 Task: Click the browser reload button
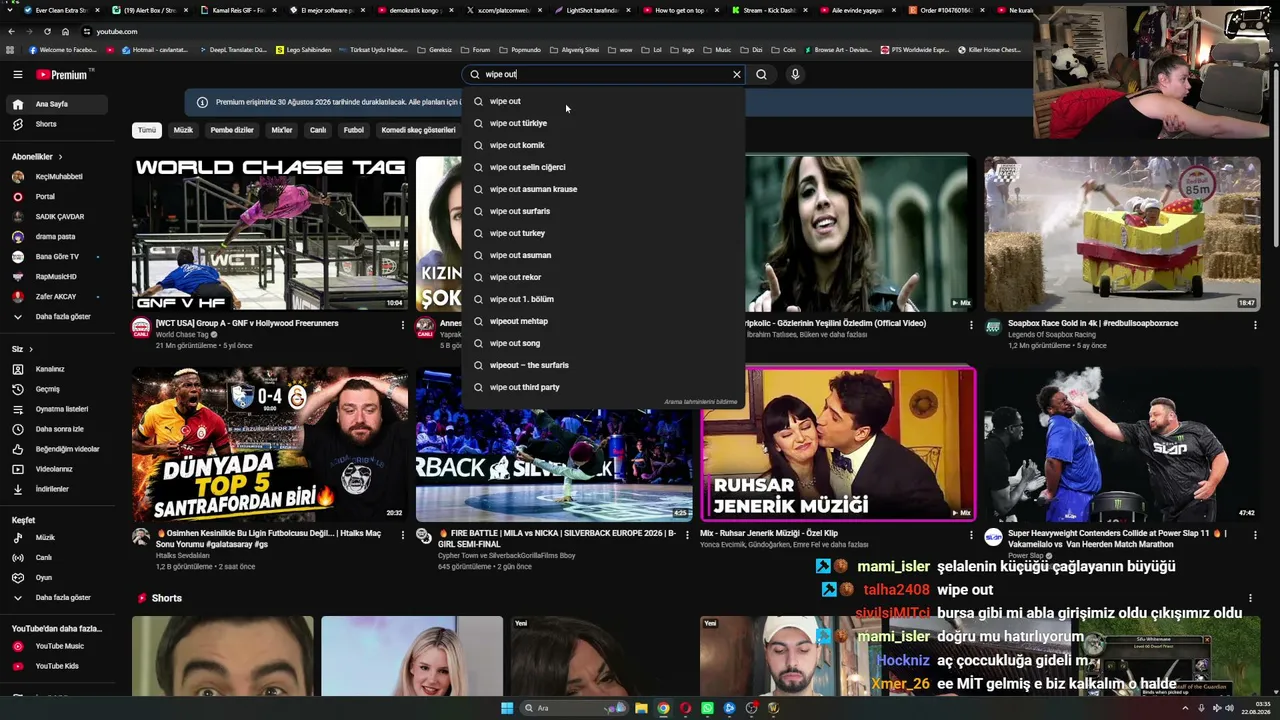pos(48,31)
